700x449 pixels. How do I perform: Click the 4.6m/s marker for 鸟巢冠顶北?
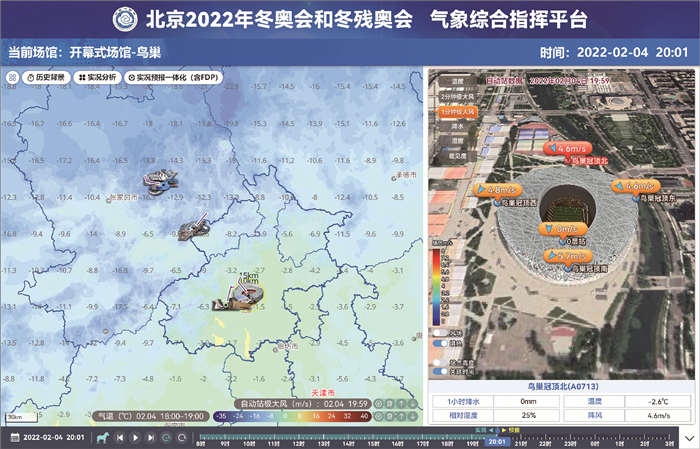point(567,149)
